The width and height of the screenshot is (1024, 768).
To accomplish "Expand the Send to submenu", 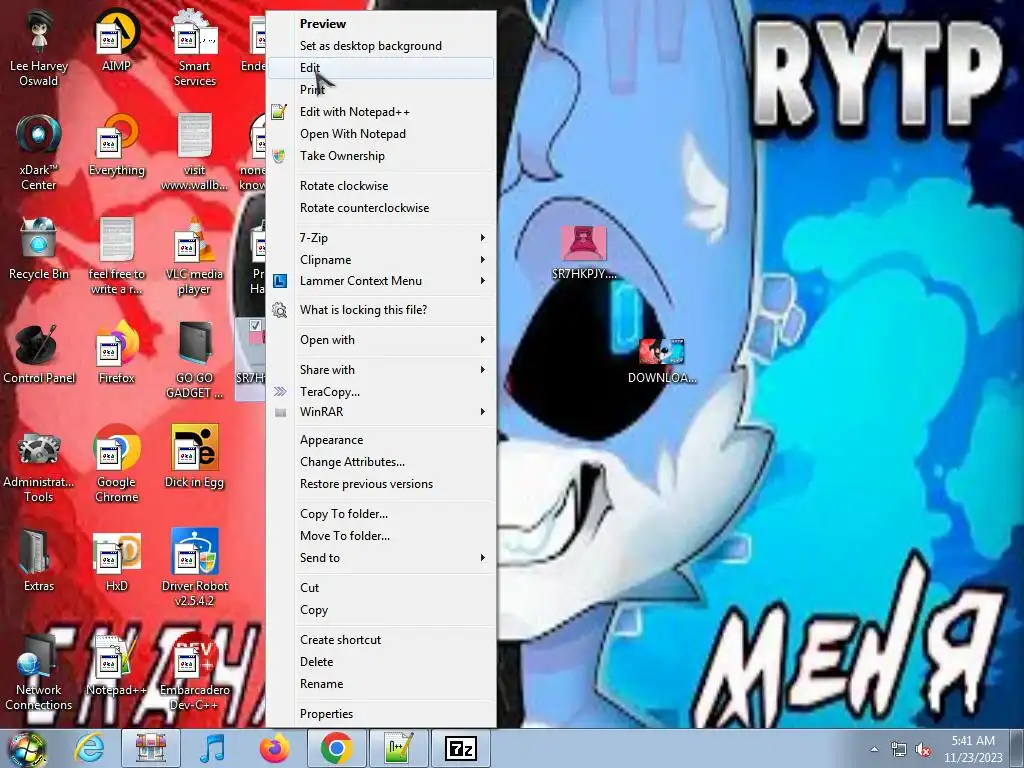I will [x=381, y=558].
